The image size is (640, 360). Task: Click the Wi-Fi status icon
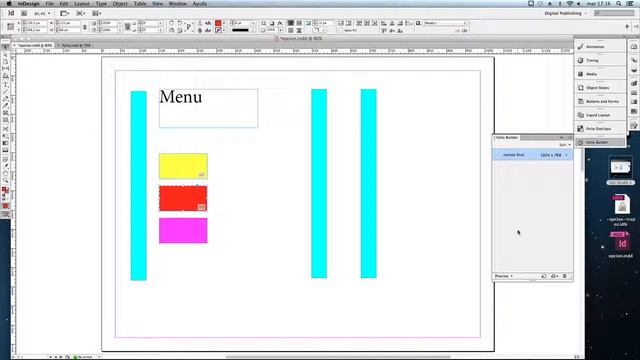(x=570, y=4)
